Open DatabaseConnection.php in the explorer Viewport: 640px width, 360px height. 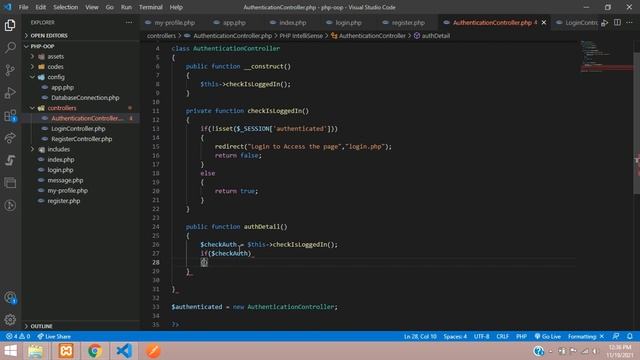pyautogui.click(x=85, y=98)
